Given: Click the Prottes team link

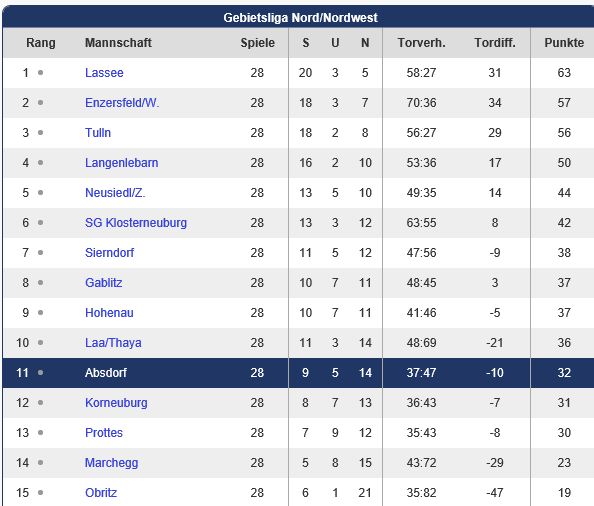Looking at the screenshot, I should pos(104,433).
